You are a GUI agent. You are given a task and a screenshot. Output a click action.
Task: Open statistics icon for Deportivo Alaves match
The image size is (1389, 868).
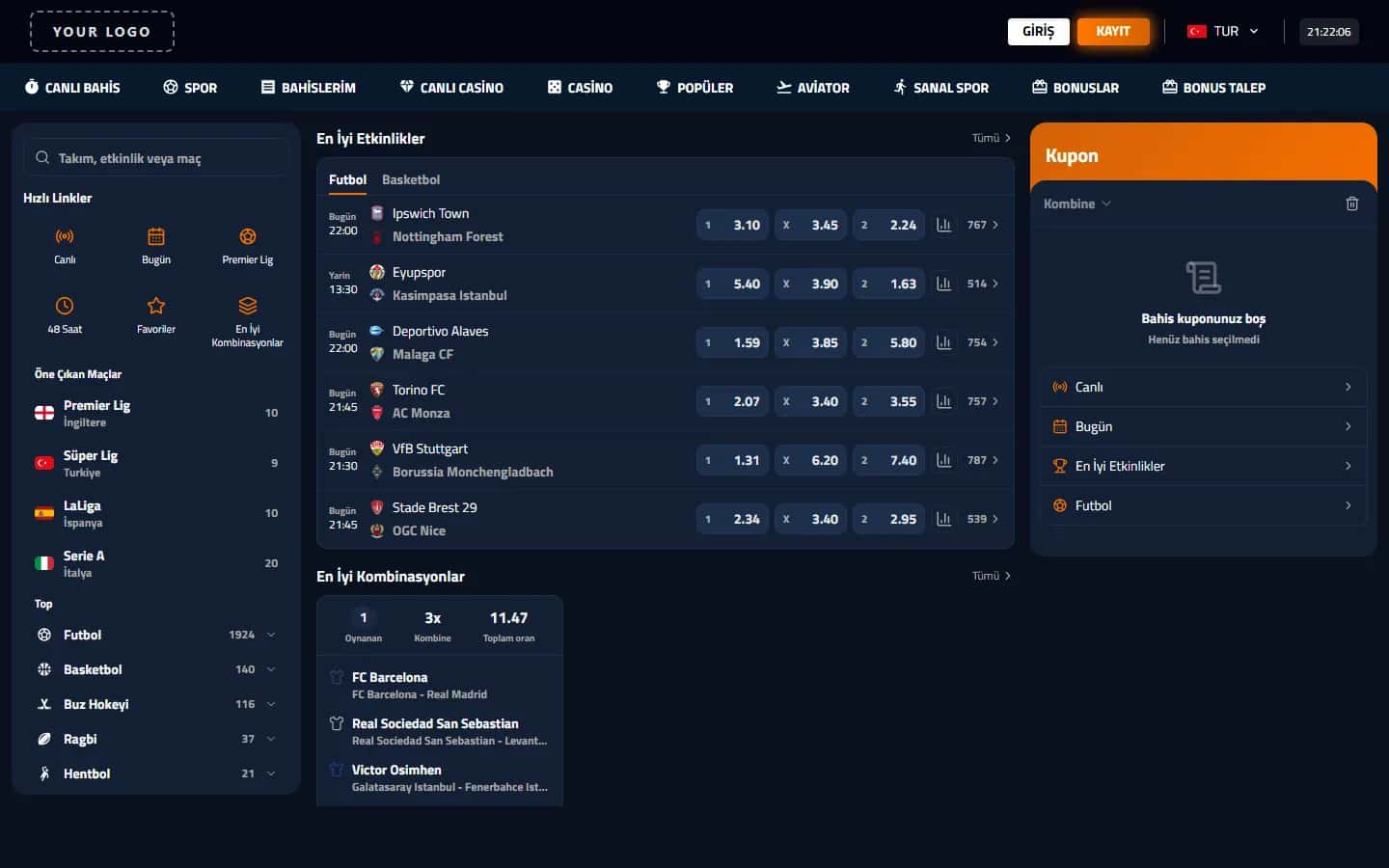point(944,342)
